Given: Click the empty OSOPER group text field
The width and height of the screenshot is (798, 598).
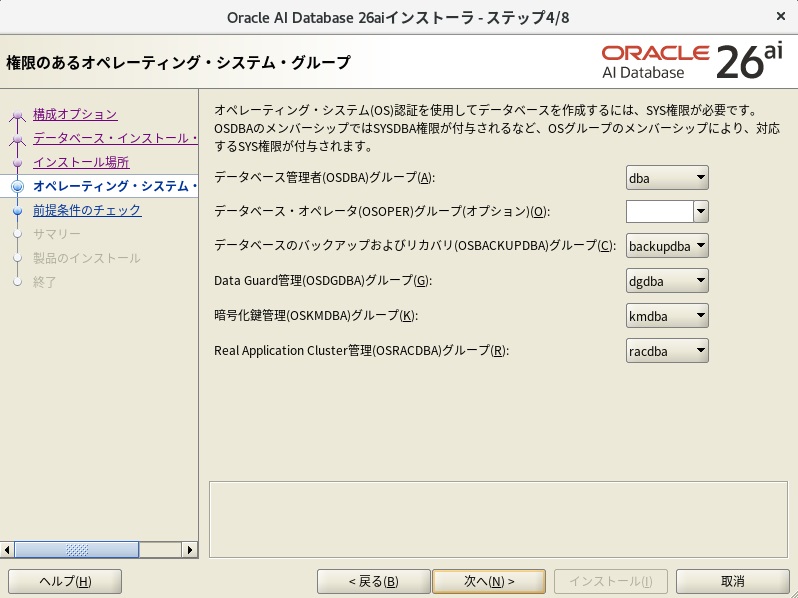Looking at the screenshot, I should click(660, 211).
